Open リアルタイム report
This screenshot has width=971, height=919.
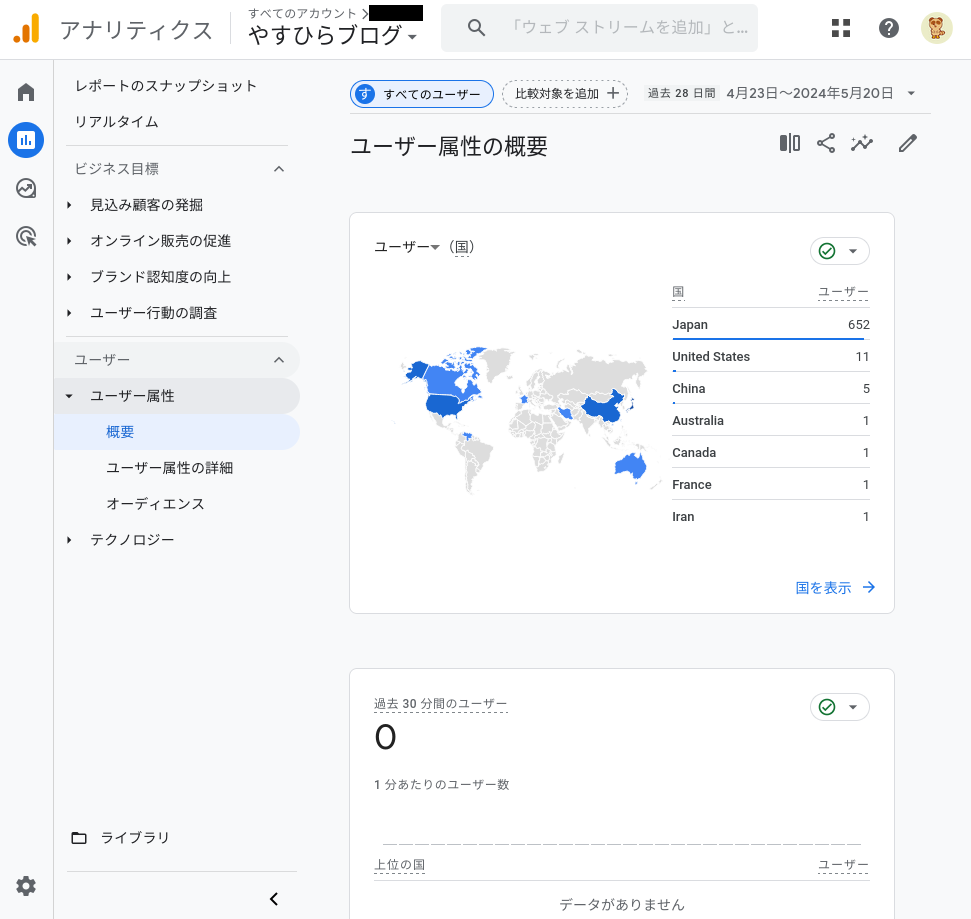point(117,122)
